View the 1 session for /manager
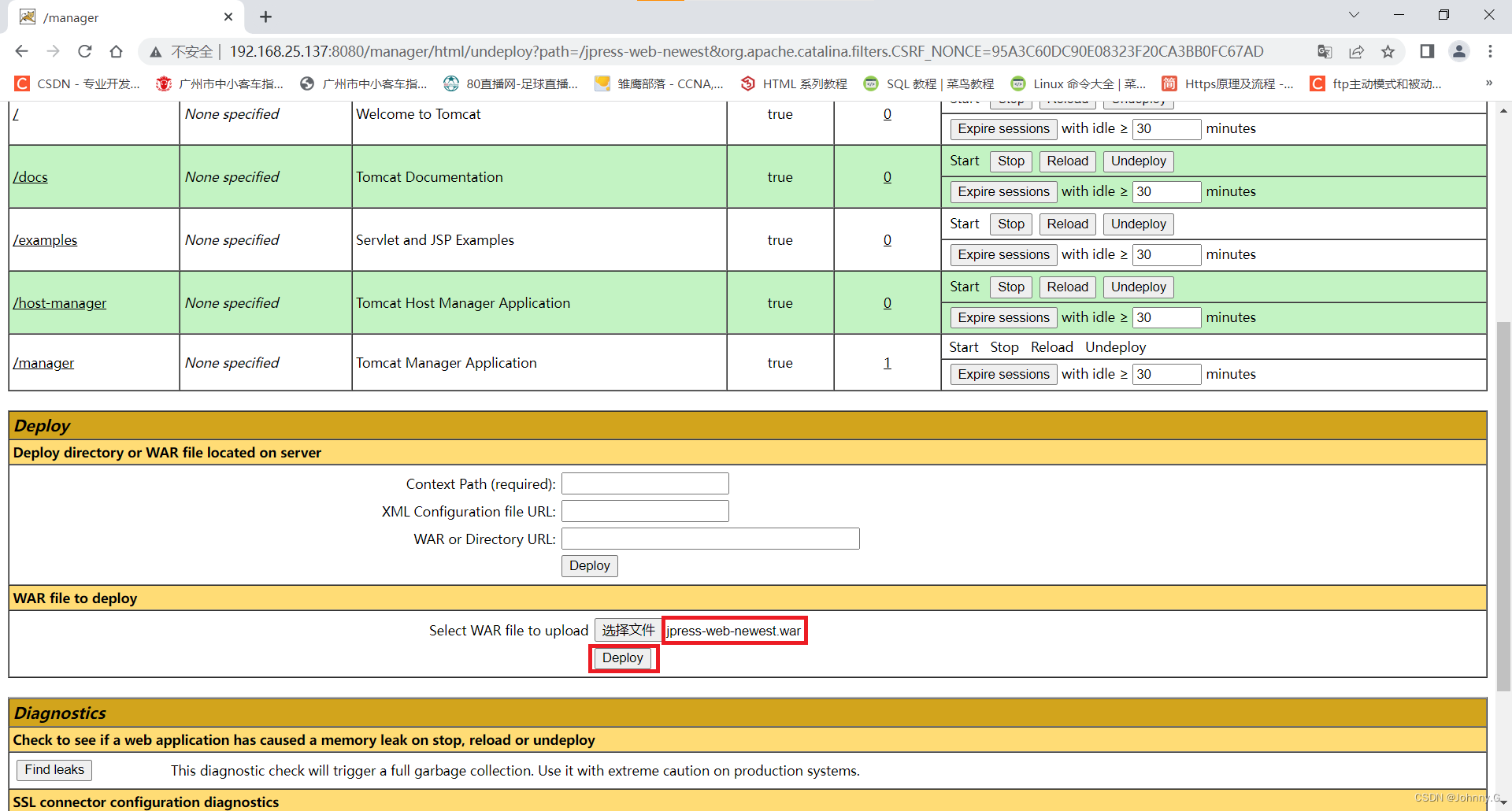This screenshot has height=811, width=1512. point(888,363)
